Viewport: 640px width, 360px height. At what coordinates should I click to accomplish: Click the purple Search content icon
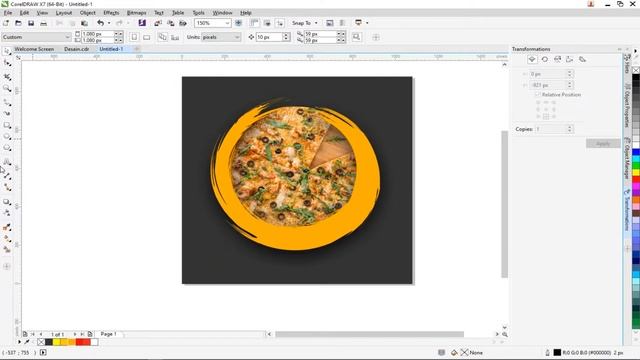pos(142,23)
